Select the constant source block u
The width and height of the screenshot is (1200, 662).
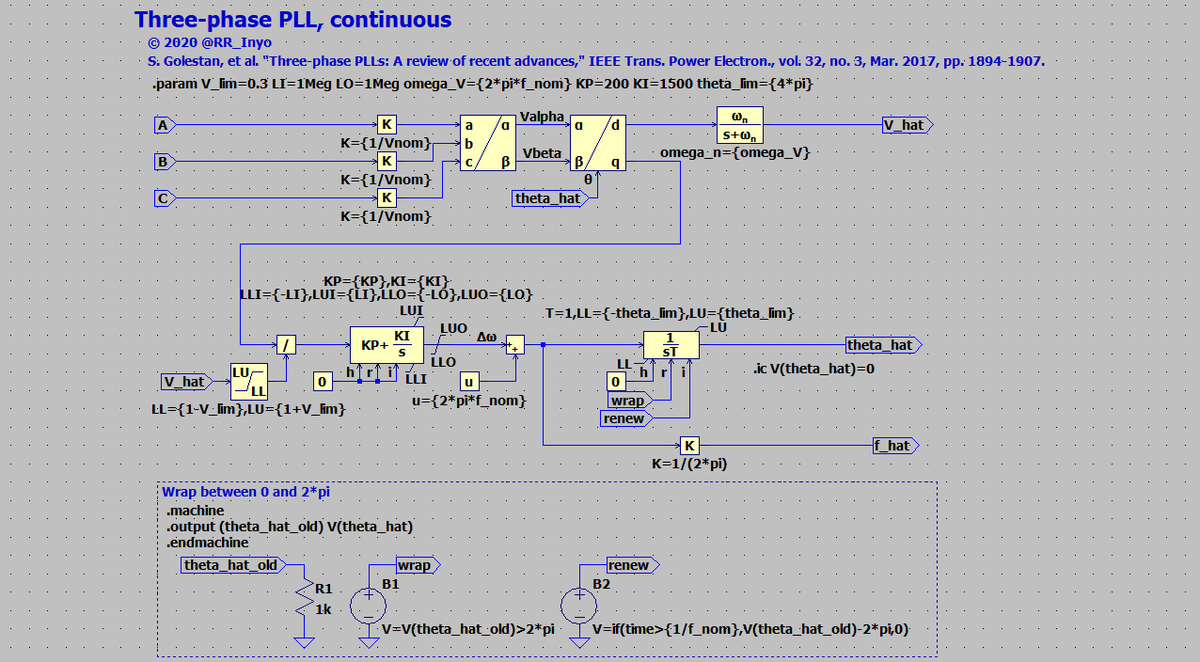pyautogui.click(x=468, y=381)
